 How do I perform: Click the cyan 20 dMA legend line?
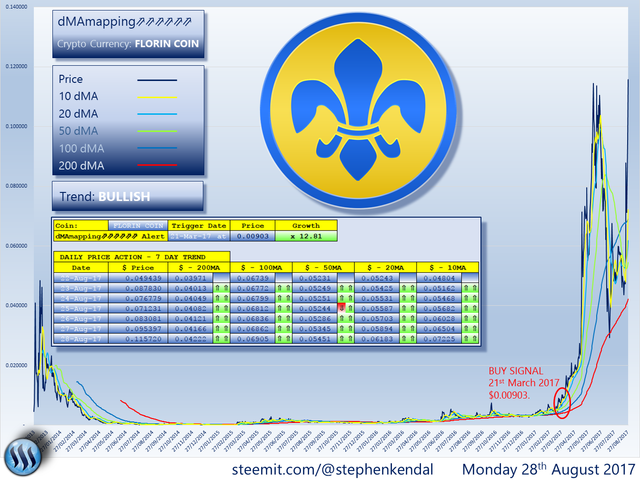(x=157, y=114)
